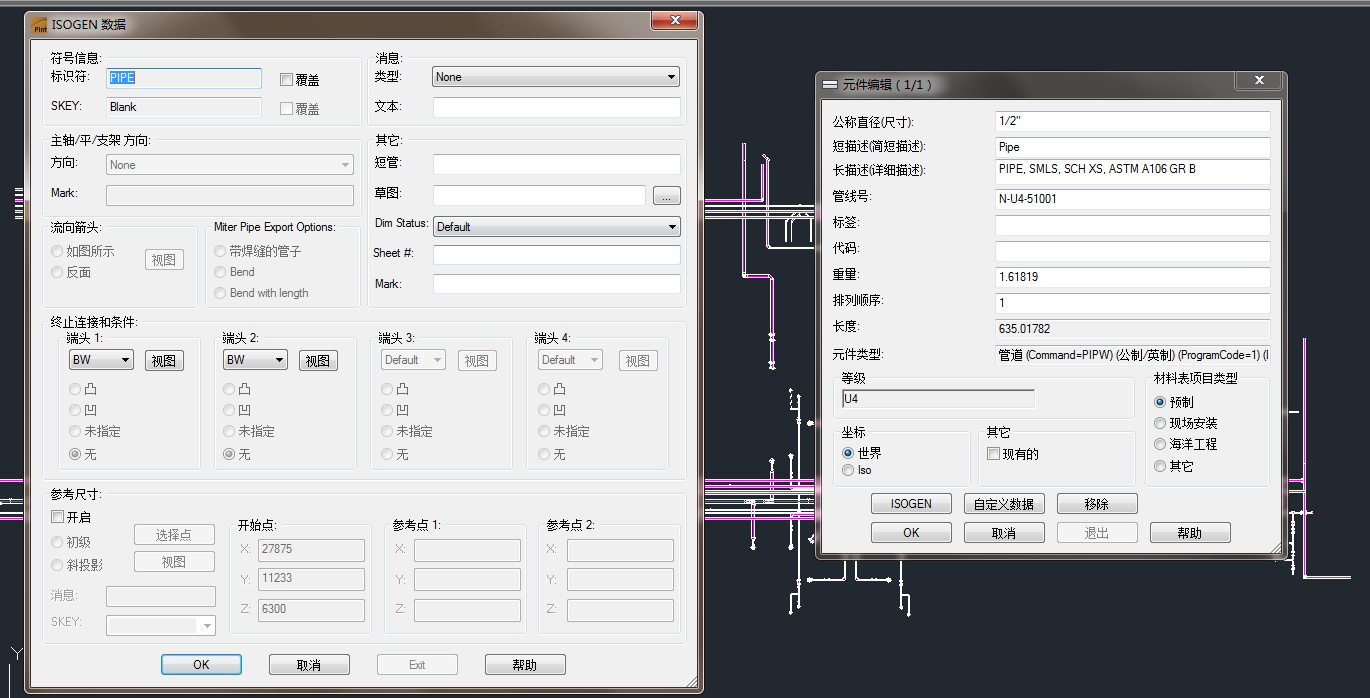Click the 代码 input field
1370x698 pixels.
[1132, 251]
